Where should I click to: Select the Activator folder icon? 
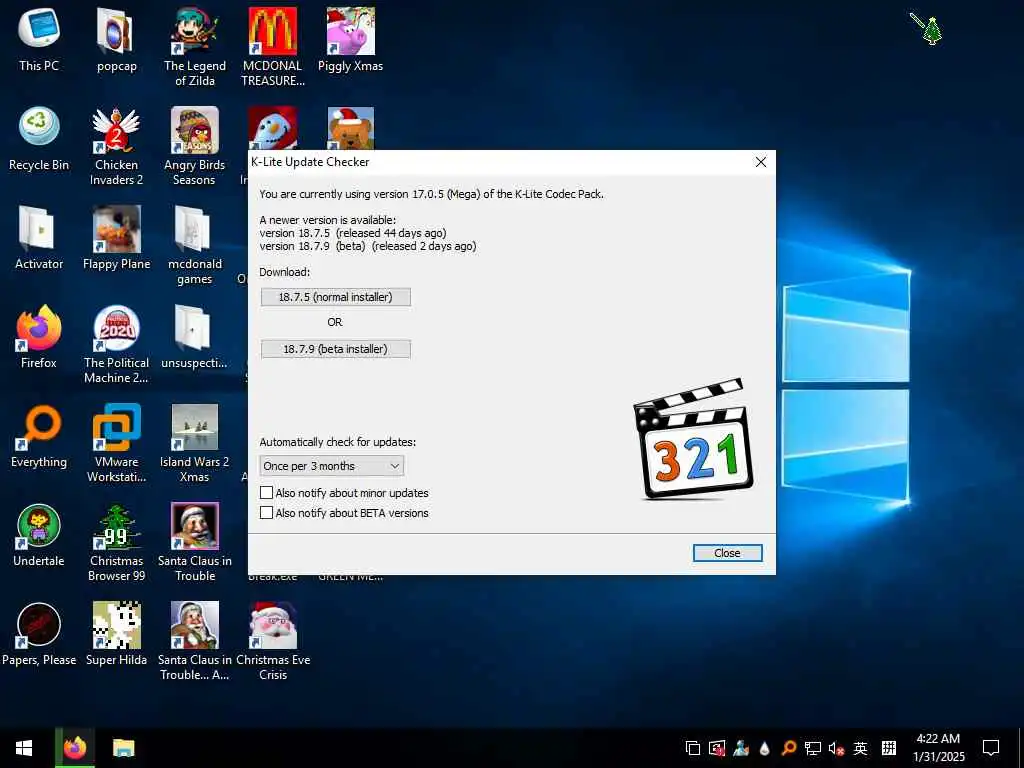point(39,238)
